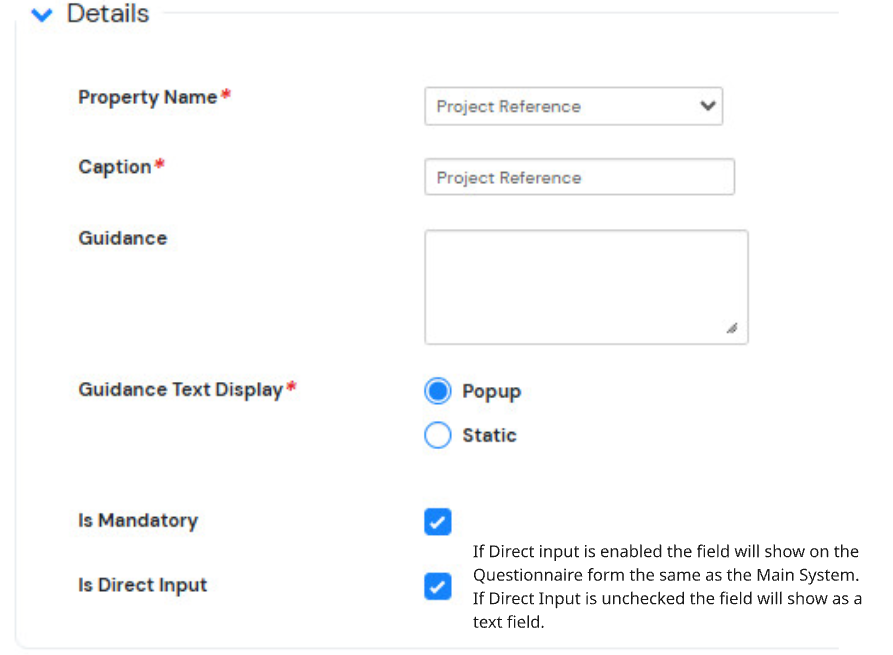Click the Property Name dropdown arrow icon
The width and height of the screenshot is (893, 655).
point(707,105)
